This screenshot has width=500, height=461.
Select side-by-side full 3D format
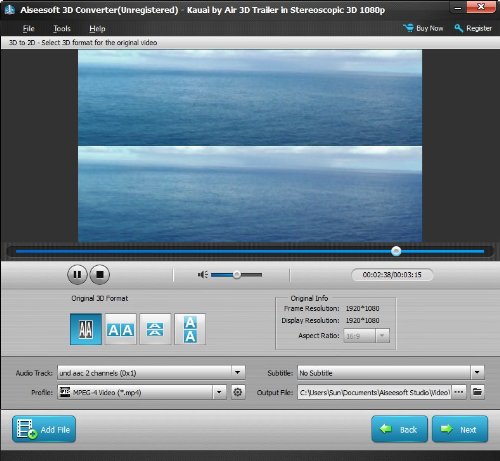click(120, 329)
